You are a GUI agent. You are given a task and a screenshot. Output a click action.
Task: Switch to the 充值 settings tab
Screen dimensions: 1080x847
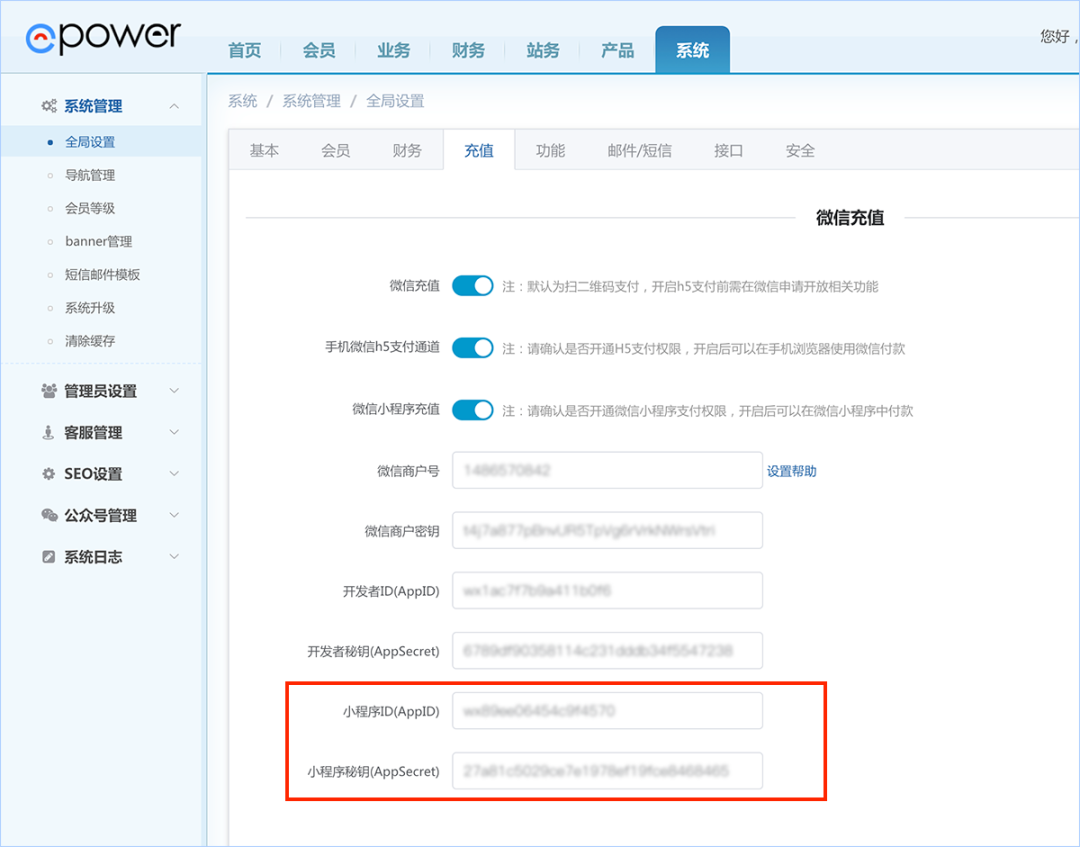pyautogui.click(x=479, y=150)
